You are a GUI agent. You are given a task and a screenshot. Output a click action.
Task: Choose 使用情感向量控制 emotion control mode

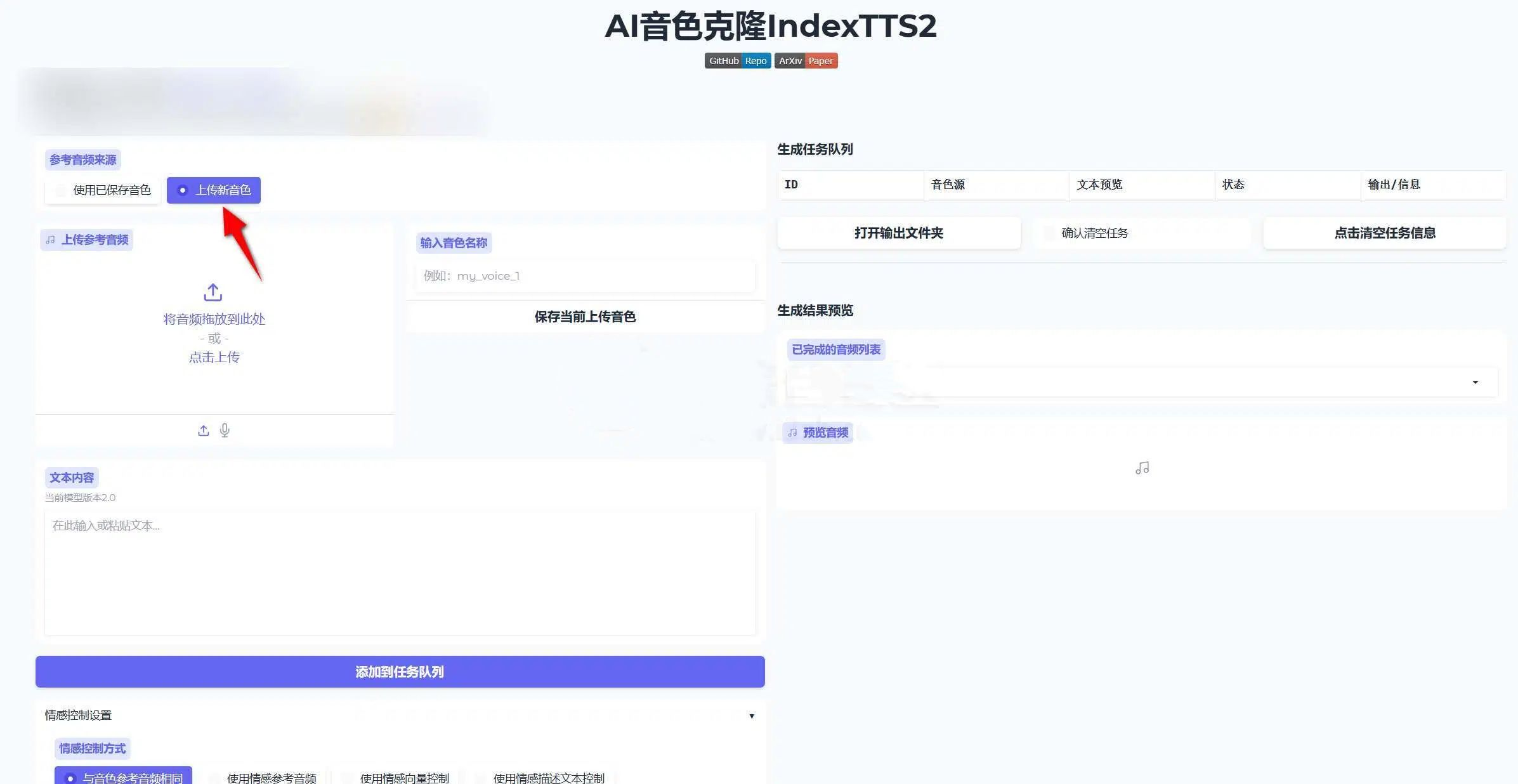(348, 778)
